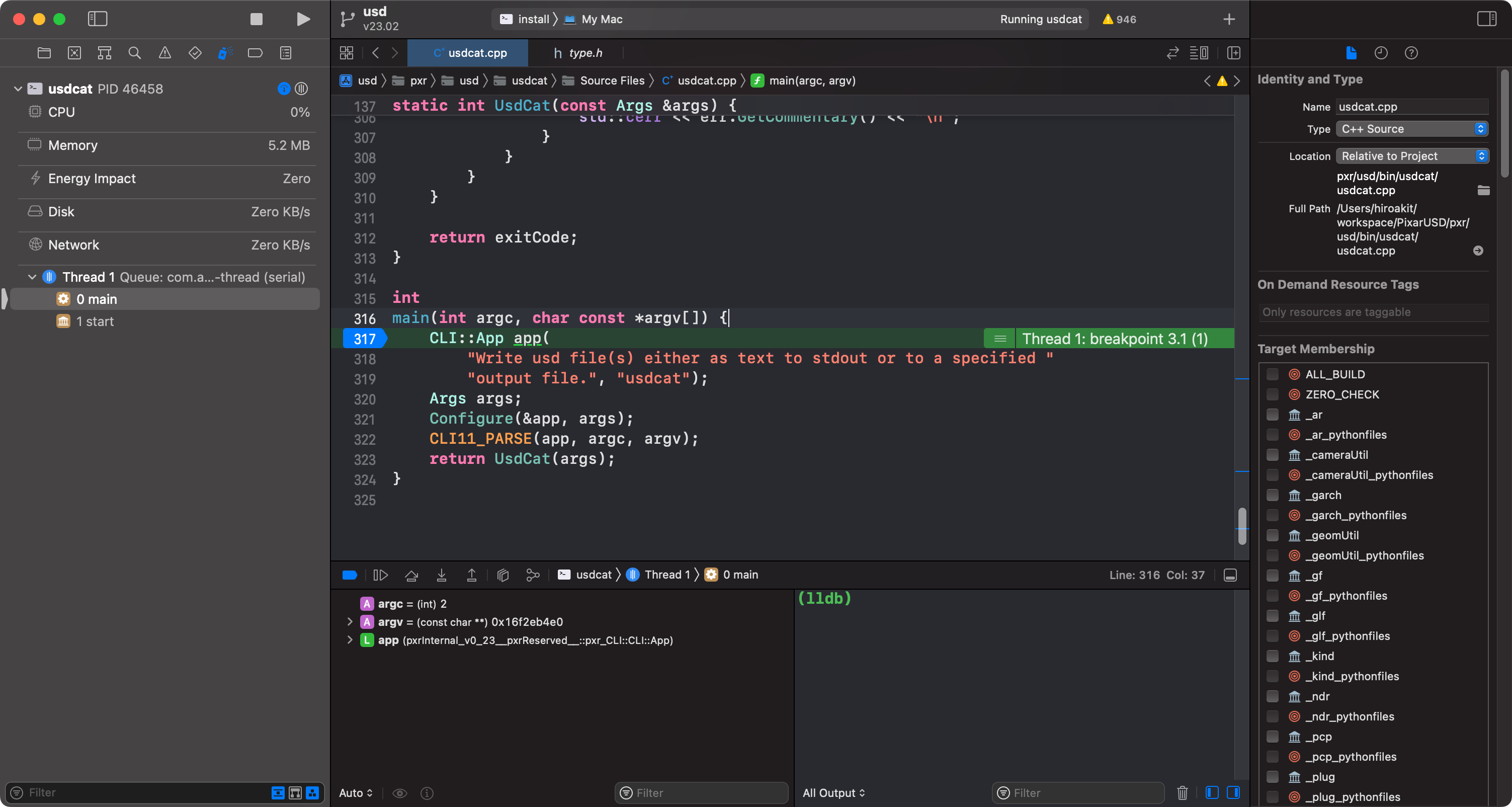Viewport: 1512px width, 807px height.
Task: Click the editor vertical scrollbar thumb
Action: pyautogui.click(x=1242, y=526)
